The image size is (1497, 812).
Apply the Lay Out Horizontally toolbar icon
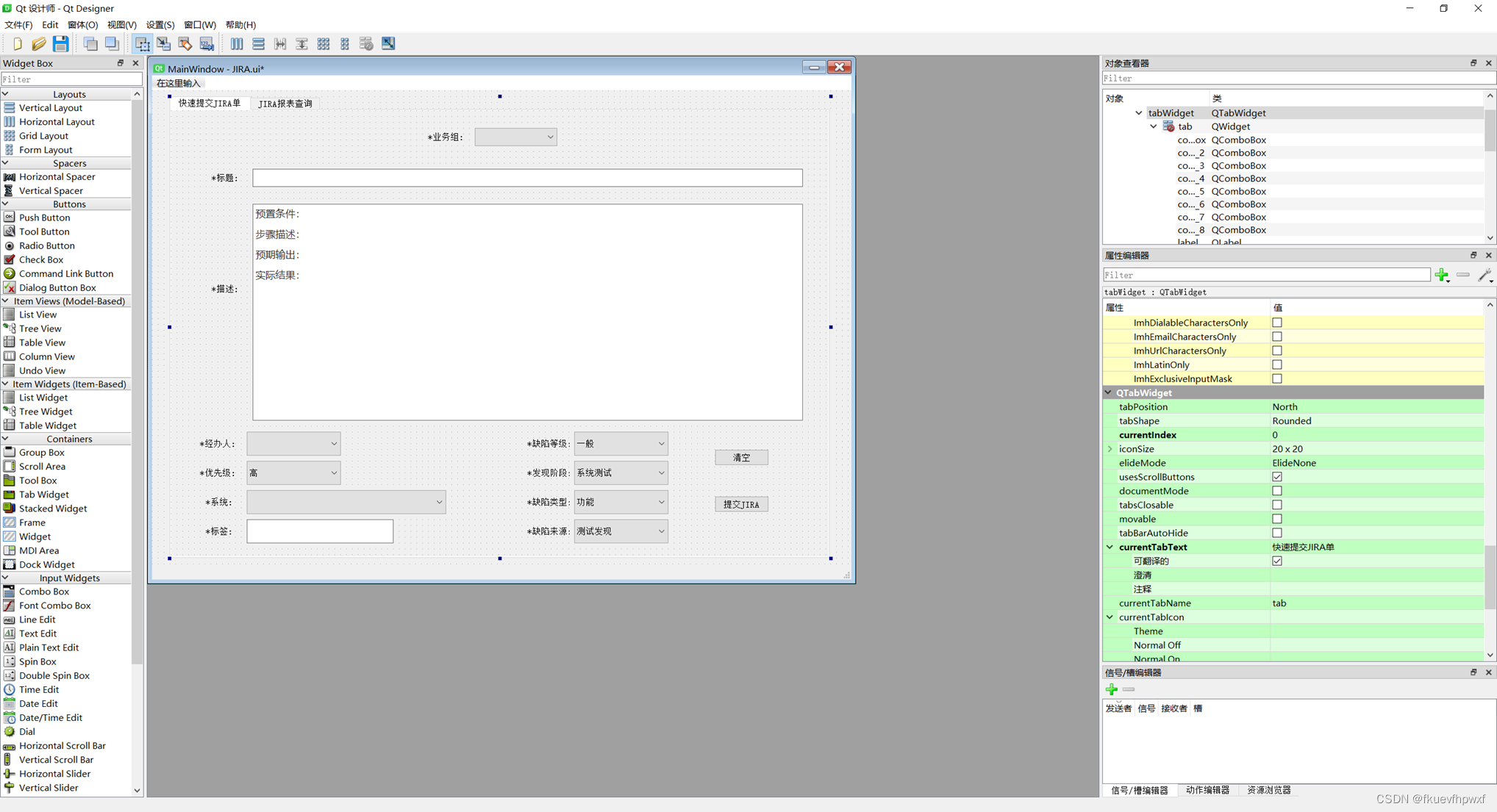tap(237, 44)
